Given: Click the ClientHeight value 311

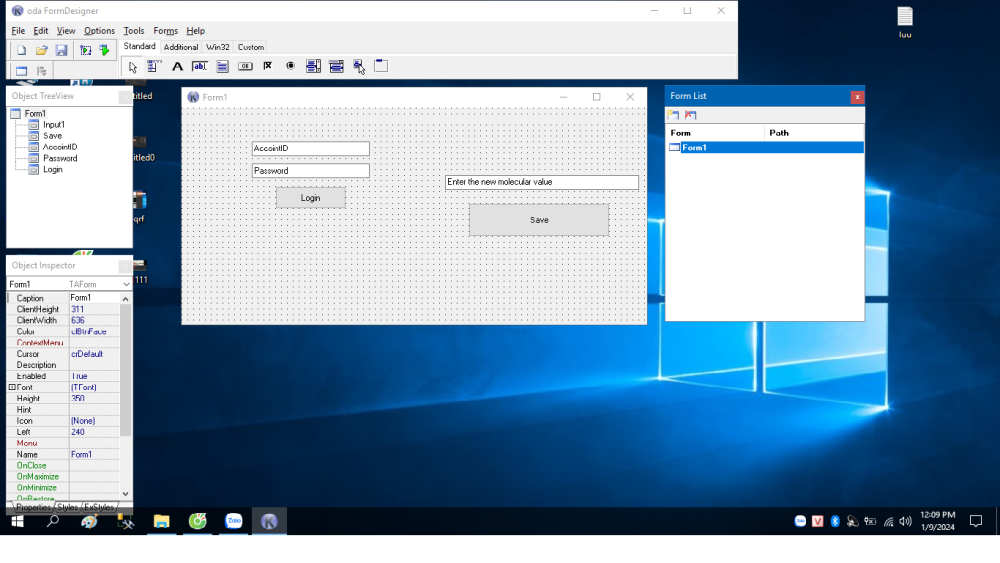Looking at the screenshot, I should coord(94,309).
